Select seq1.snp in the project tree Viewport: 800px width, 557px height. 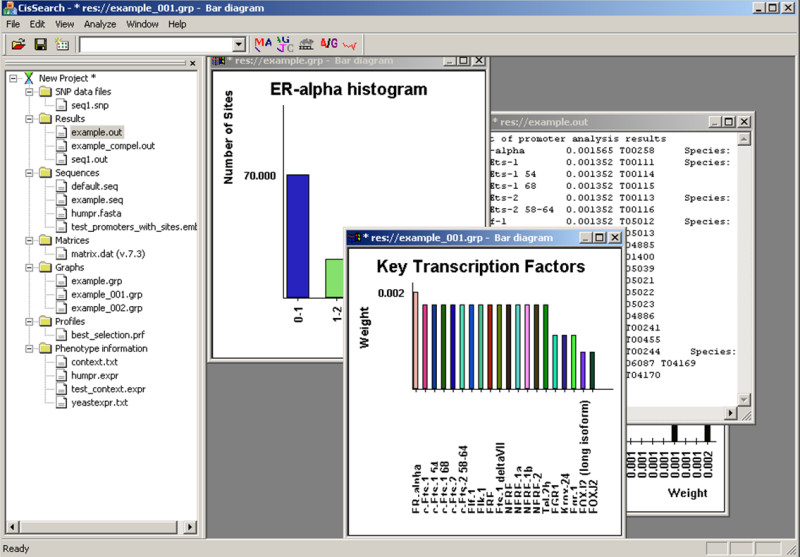[x=90, y=105]
